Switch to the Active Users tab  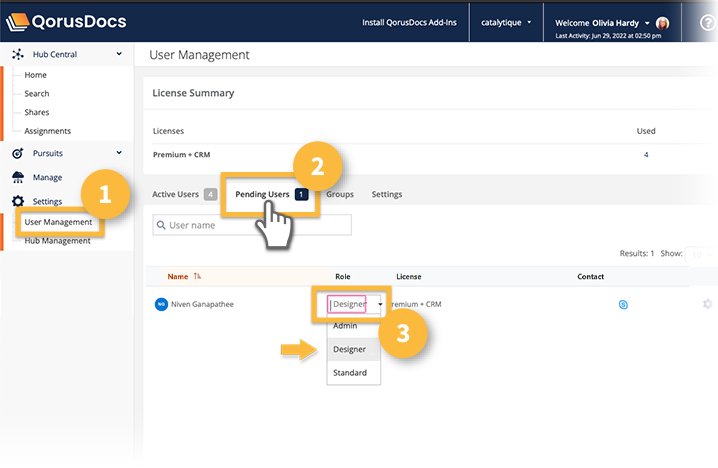[184, 194]
